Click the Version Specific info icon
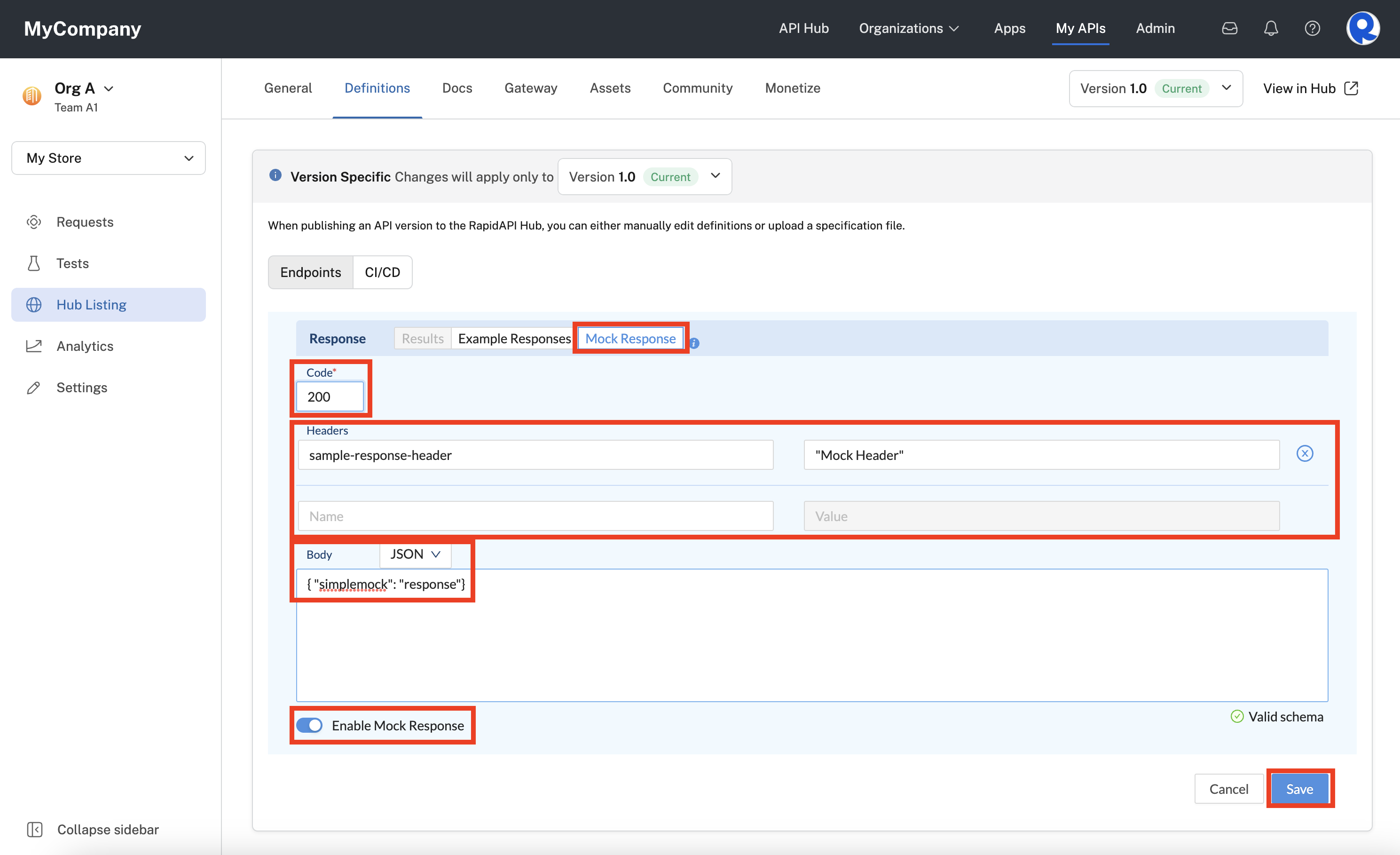Screen dimensions: 1400x855 click(x=275, y=176)
